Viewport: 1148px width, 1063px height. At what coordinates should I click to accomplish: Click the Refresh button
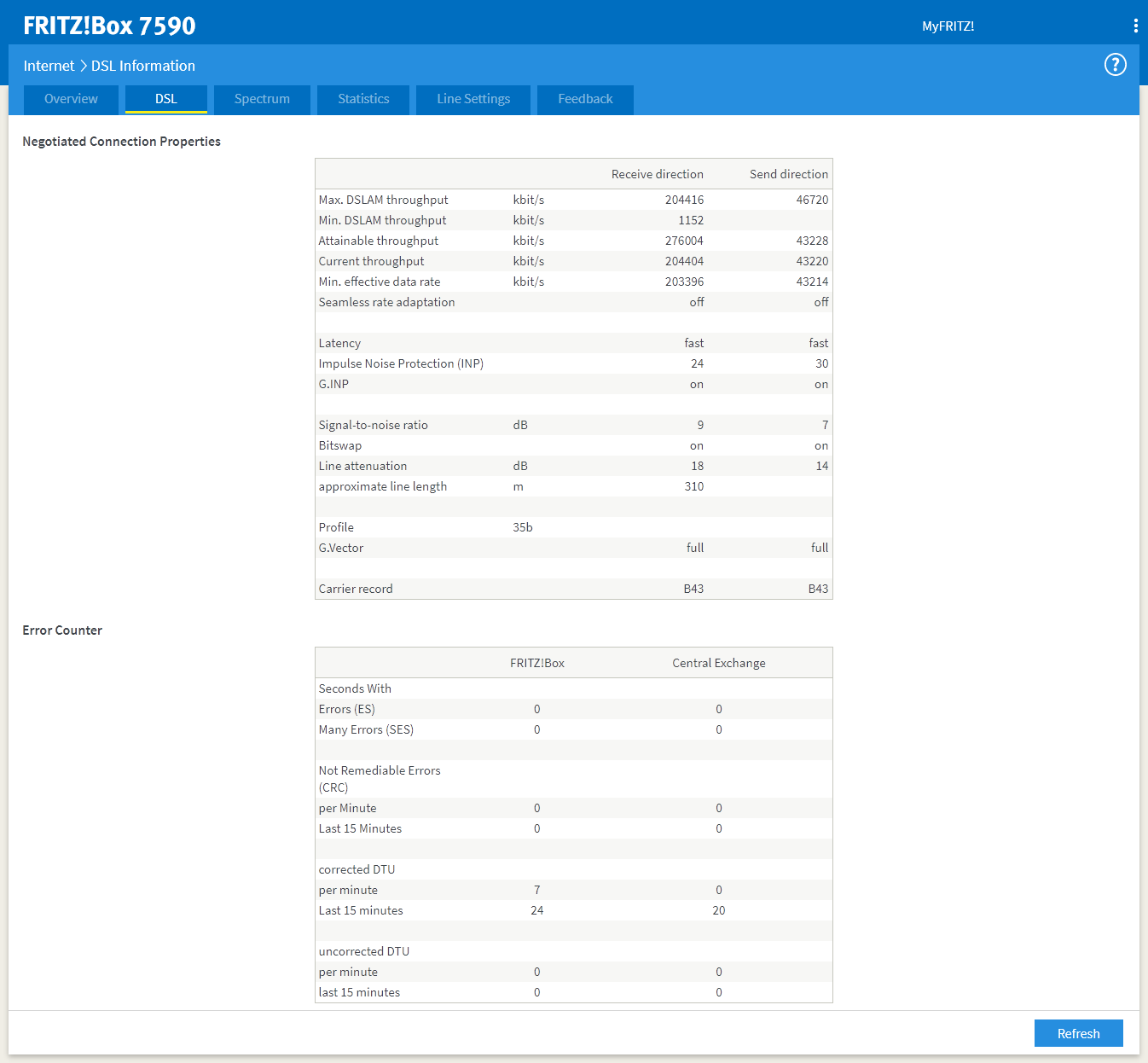[1078, 1033]
